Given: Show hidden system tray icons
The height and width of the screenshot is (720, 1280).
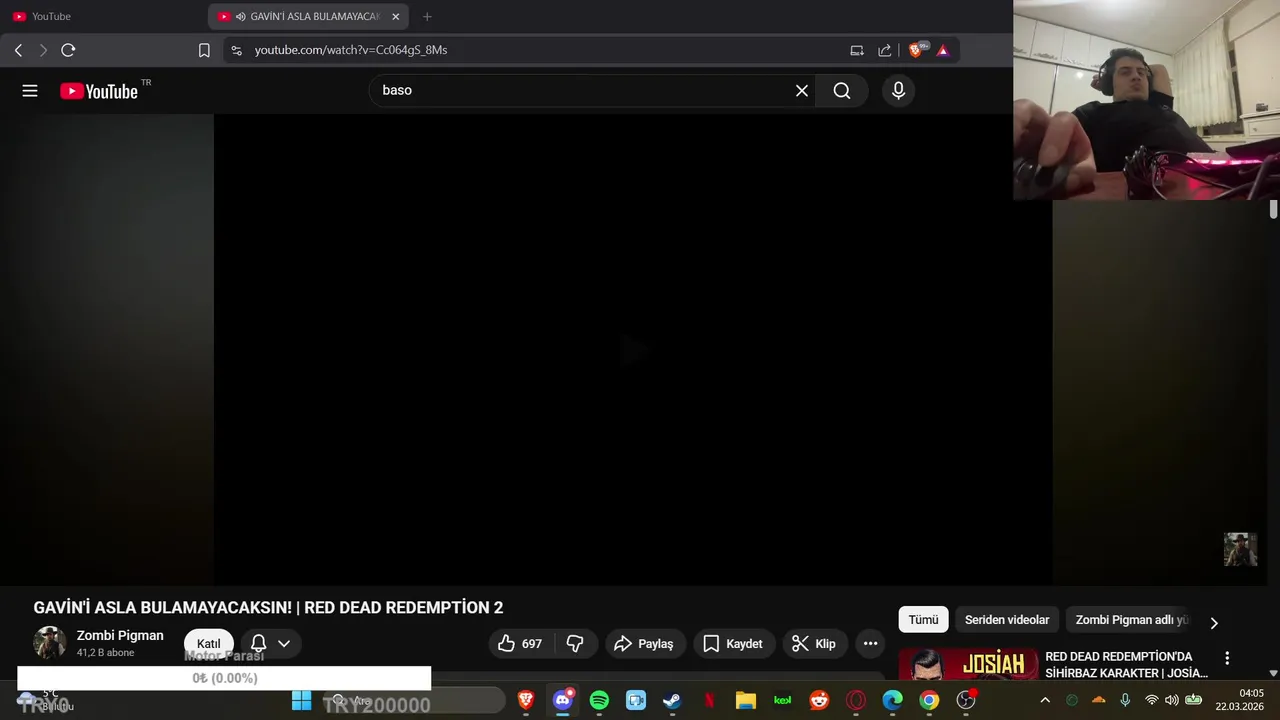Looking at the screenshot, I should 1045,701.
